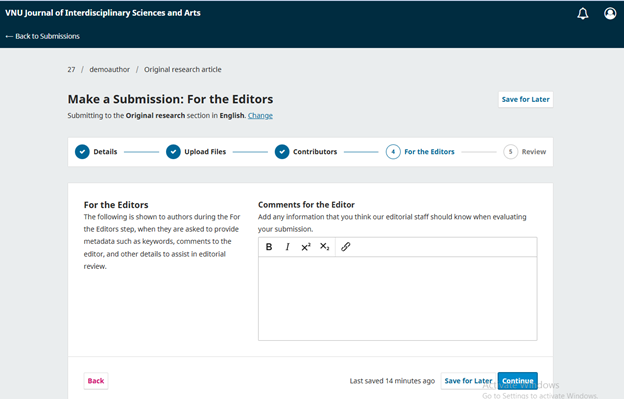The image size is (624, 399).
Task: Apply subscript formatting in the editor
Action: pyautogui.click(x=324, y=247)
